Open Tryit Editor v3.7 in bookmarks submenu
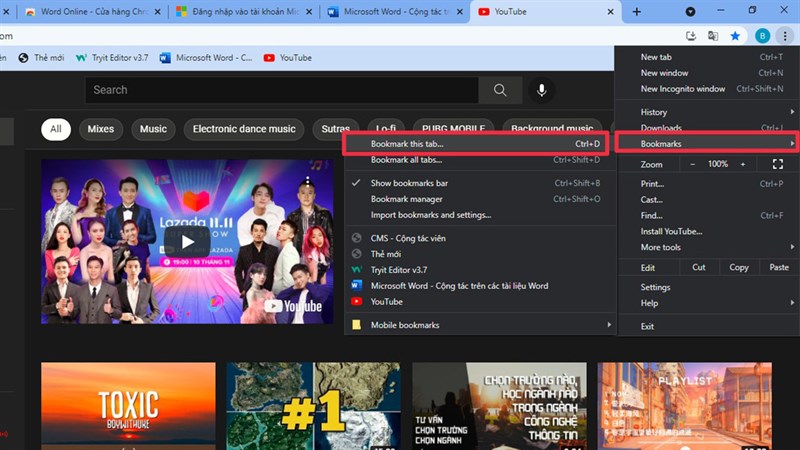The width and height of the screenshot is (800, 450). pos(480,270)
